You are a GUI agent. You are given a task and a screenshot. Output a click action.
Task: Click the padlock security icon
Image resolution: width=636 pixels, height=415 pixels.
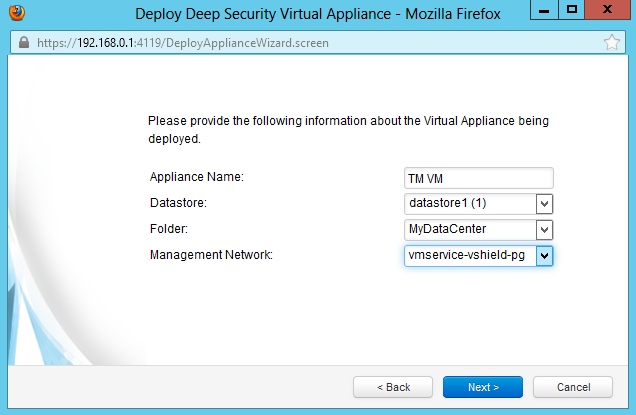pyautogui.click(x=25, y=44)
